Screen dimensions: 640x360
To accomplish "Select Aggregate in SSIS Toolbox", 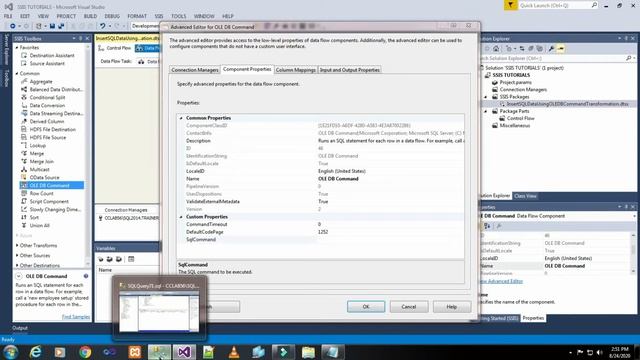I will click(41, 81).
